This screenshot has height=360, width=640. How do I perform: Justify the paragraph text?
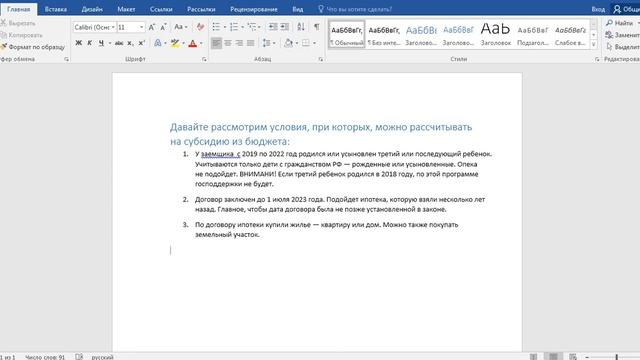(251, 43)
